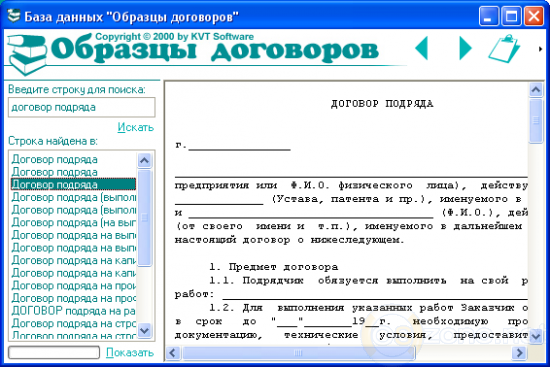Click the results list scroll down arrow

click(144, 330)
